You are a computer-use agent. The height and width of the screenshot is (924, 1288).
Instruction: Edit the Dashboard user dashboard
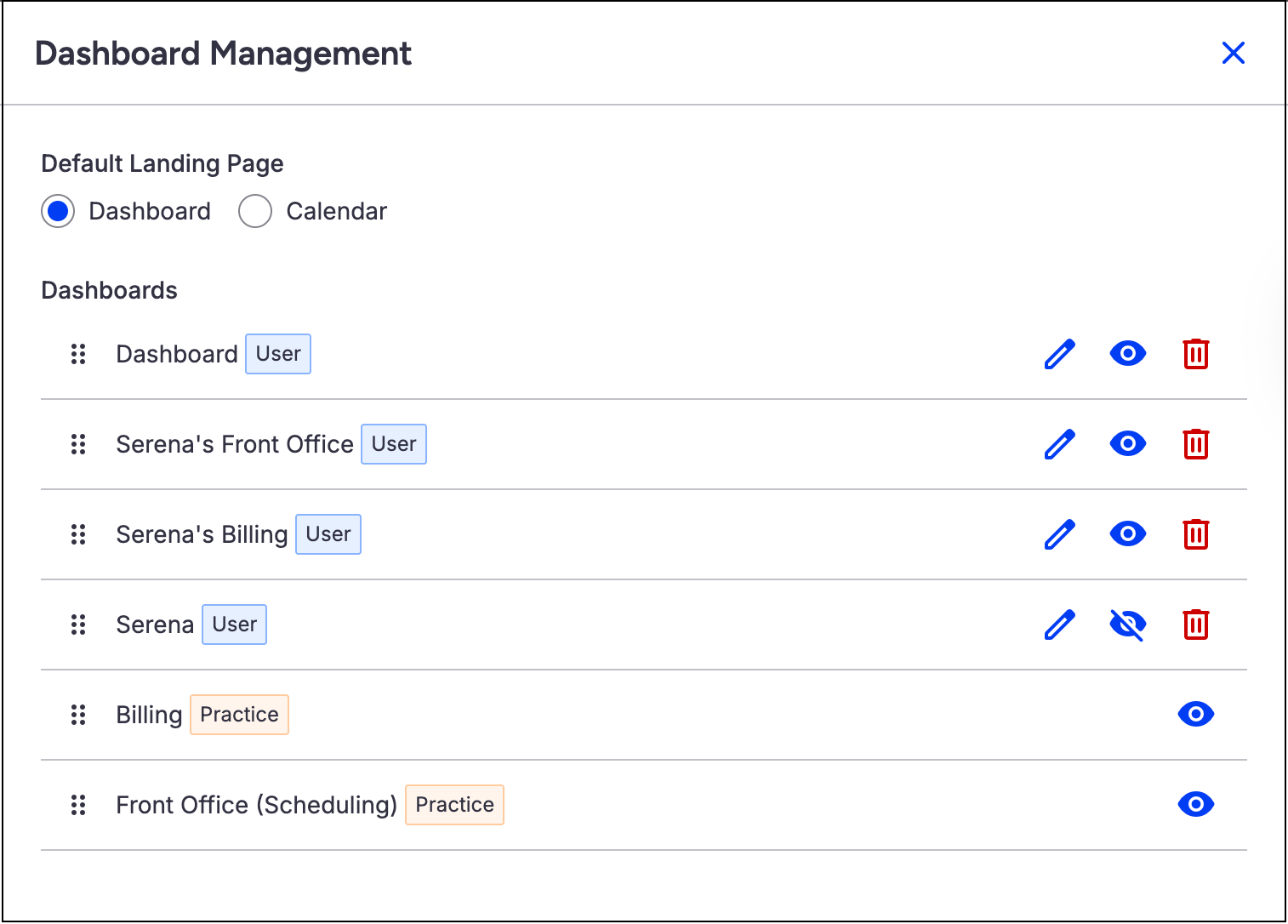[1059, 354]
